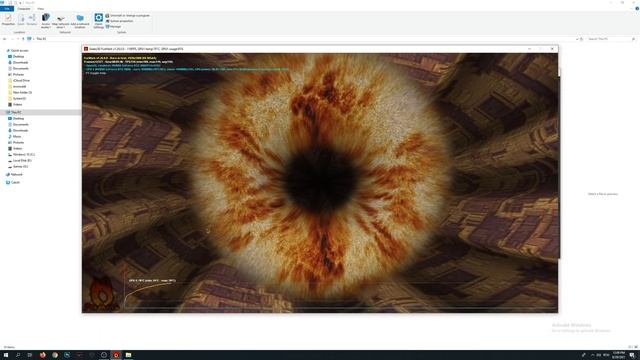Open the File tab

(7, 9)
